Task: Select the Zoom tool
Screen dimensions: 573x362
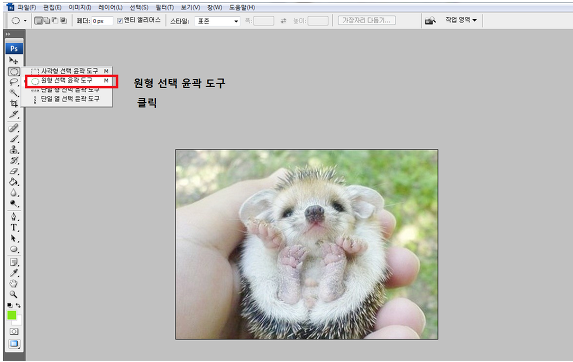Action: coord(14,294)
